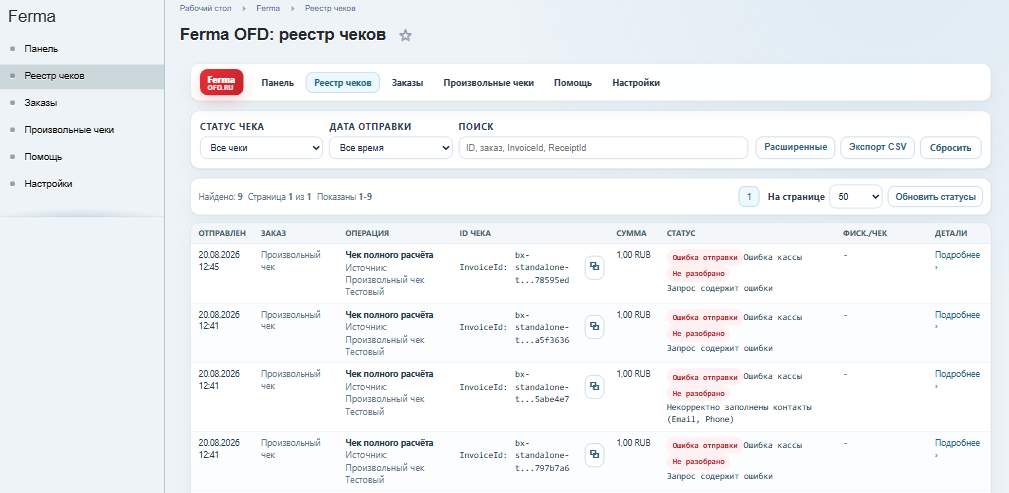Click the Экспорт CSV button
This screenshot has width=1009, height=493.
click(x=878, y=147)
